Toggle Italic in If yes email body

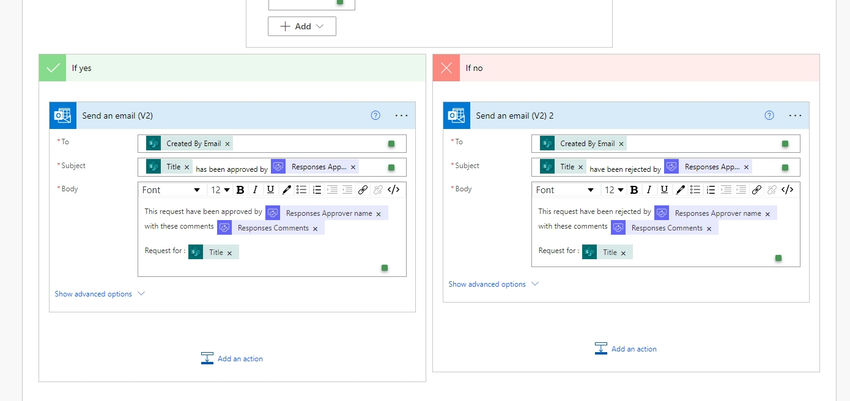pos(255,190)
